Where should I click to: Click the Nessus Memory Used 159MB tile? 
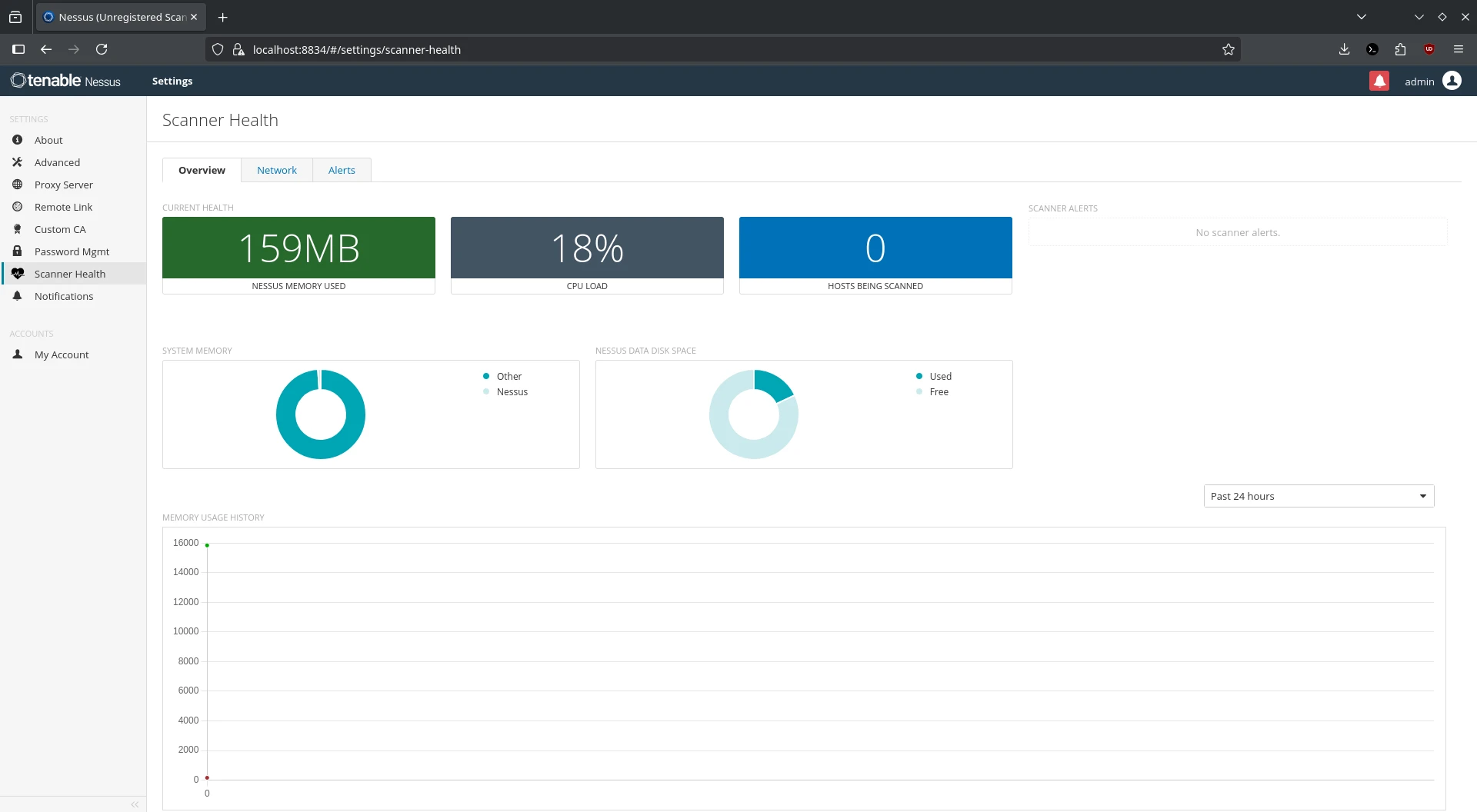click(298, 255)
